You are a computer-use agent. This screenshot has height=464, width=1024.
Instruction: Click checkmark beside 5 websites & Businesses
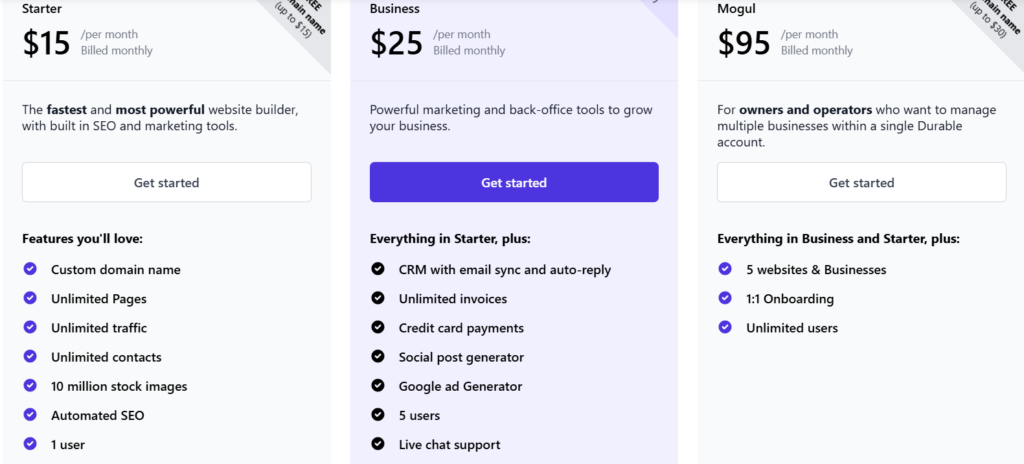point(725,269)
